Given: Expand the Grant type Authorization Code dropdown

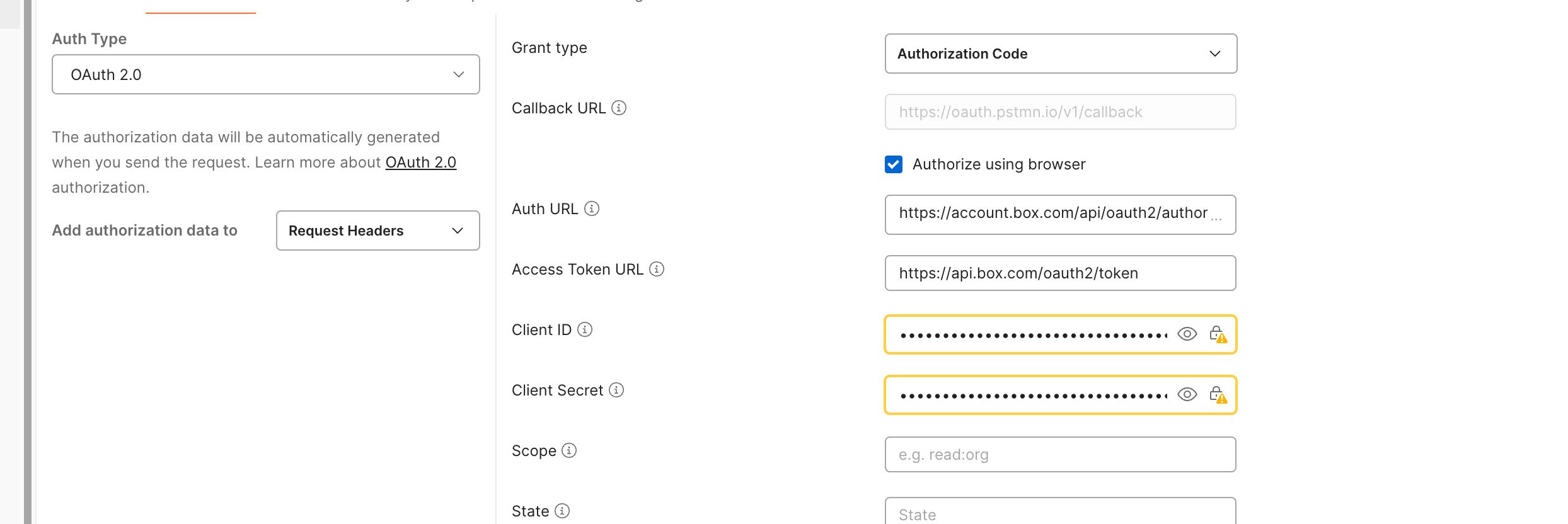Looking at the screenshot, I should 1060,54.
